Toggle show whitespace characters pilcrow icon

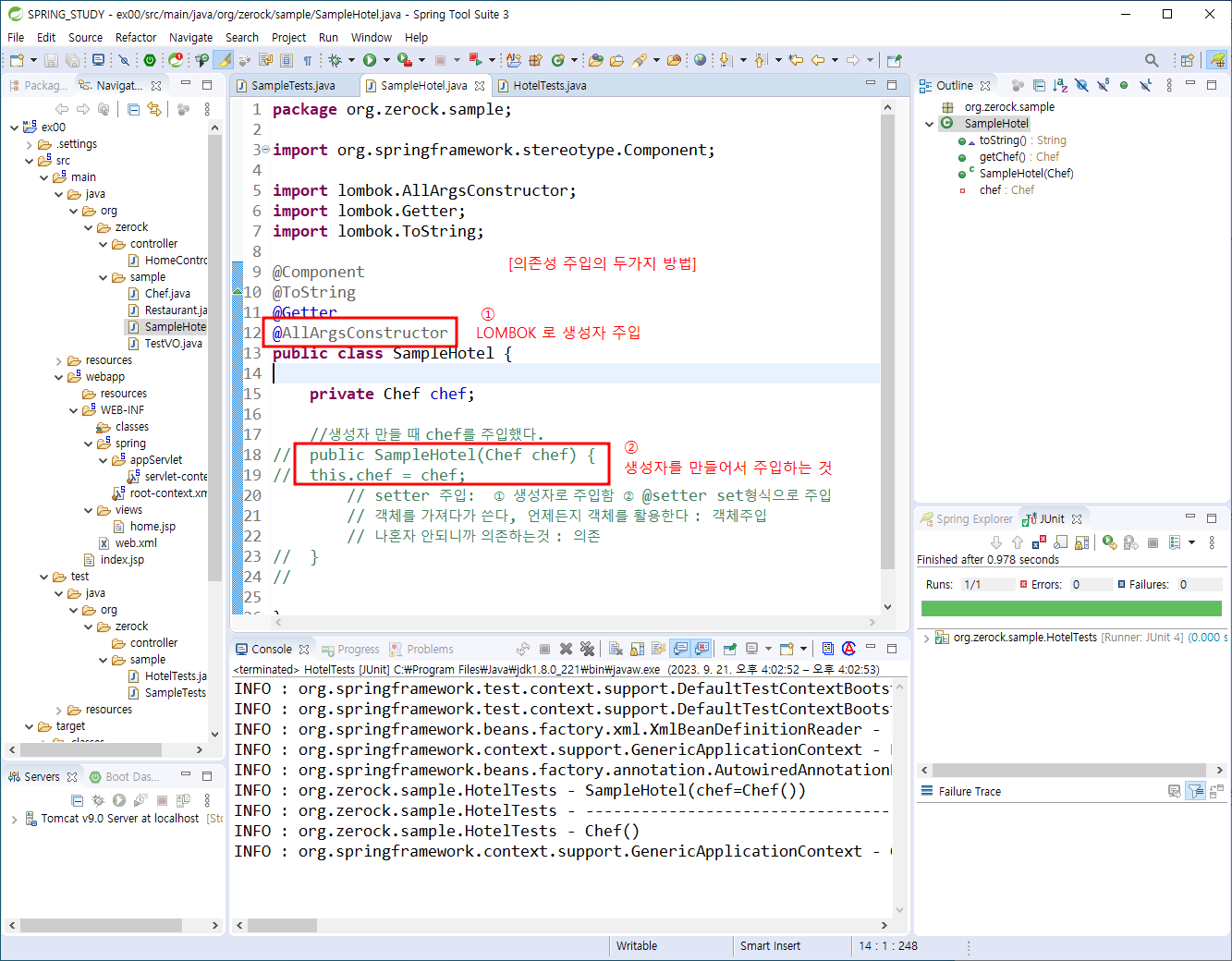(308, 60)
